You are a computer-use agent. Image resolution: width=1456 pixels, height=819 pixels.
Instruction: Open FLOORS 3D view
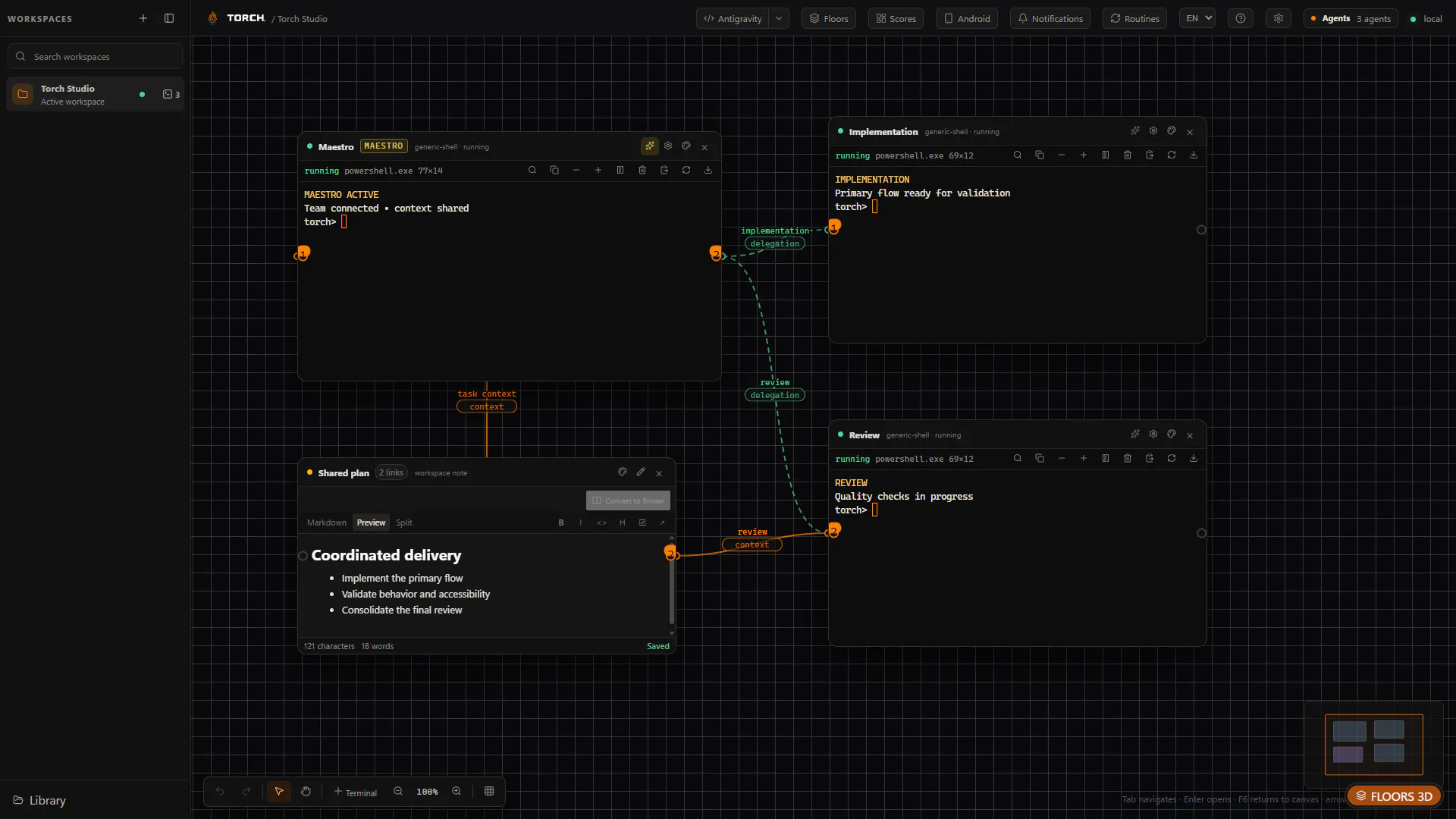coord(1394,796)
